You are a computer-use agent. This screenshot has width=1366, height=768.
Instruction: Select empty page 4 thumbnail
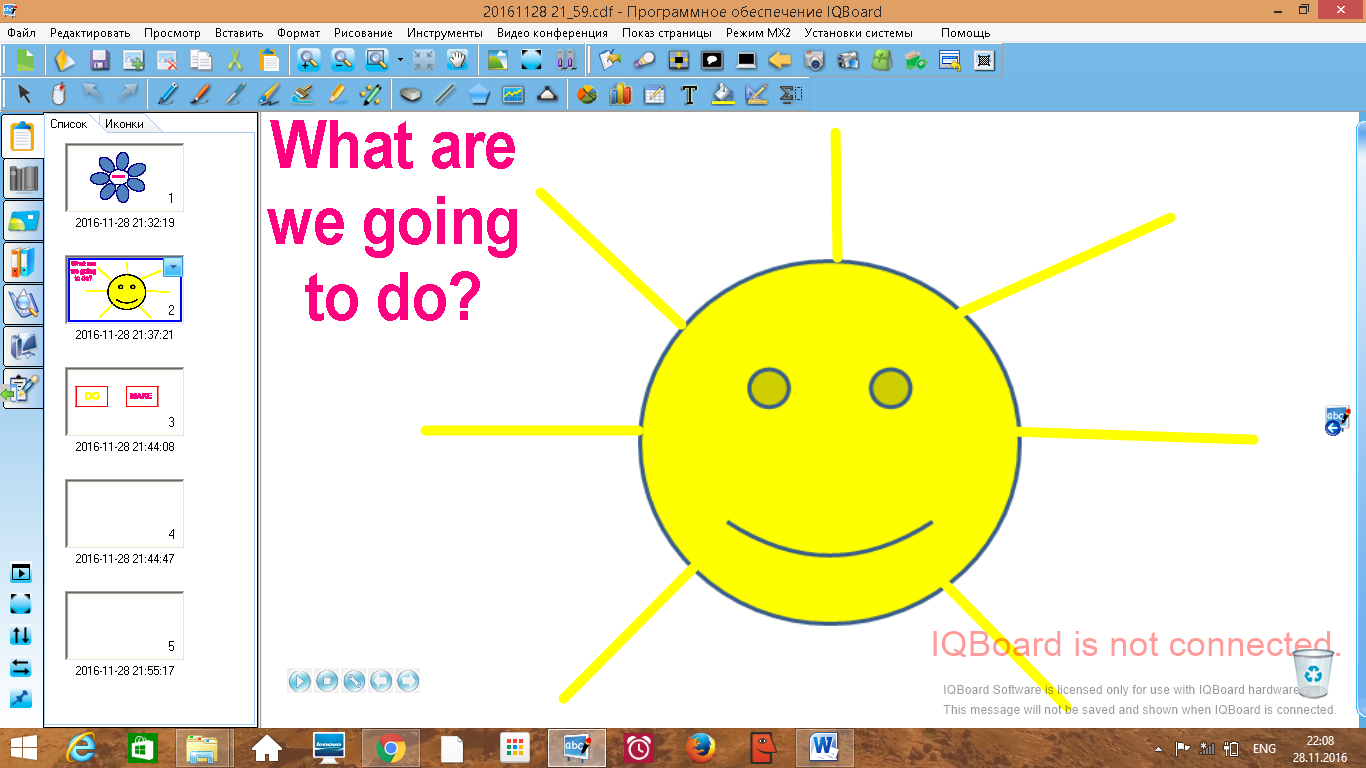click(125, 513)
